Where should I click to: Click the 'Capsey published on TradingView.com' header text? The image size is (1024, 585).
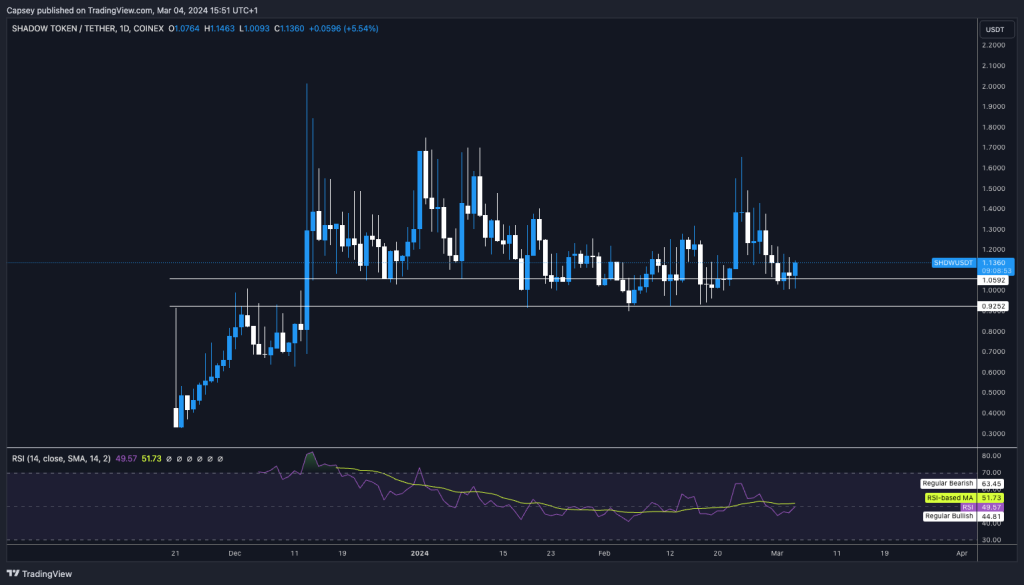[96, 11]
